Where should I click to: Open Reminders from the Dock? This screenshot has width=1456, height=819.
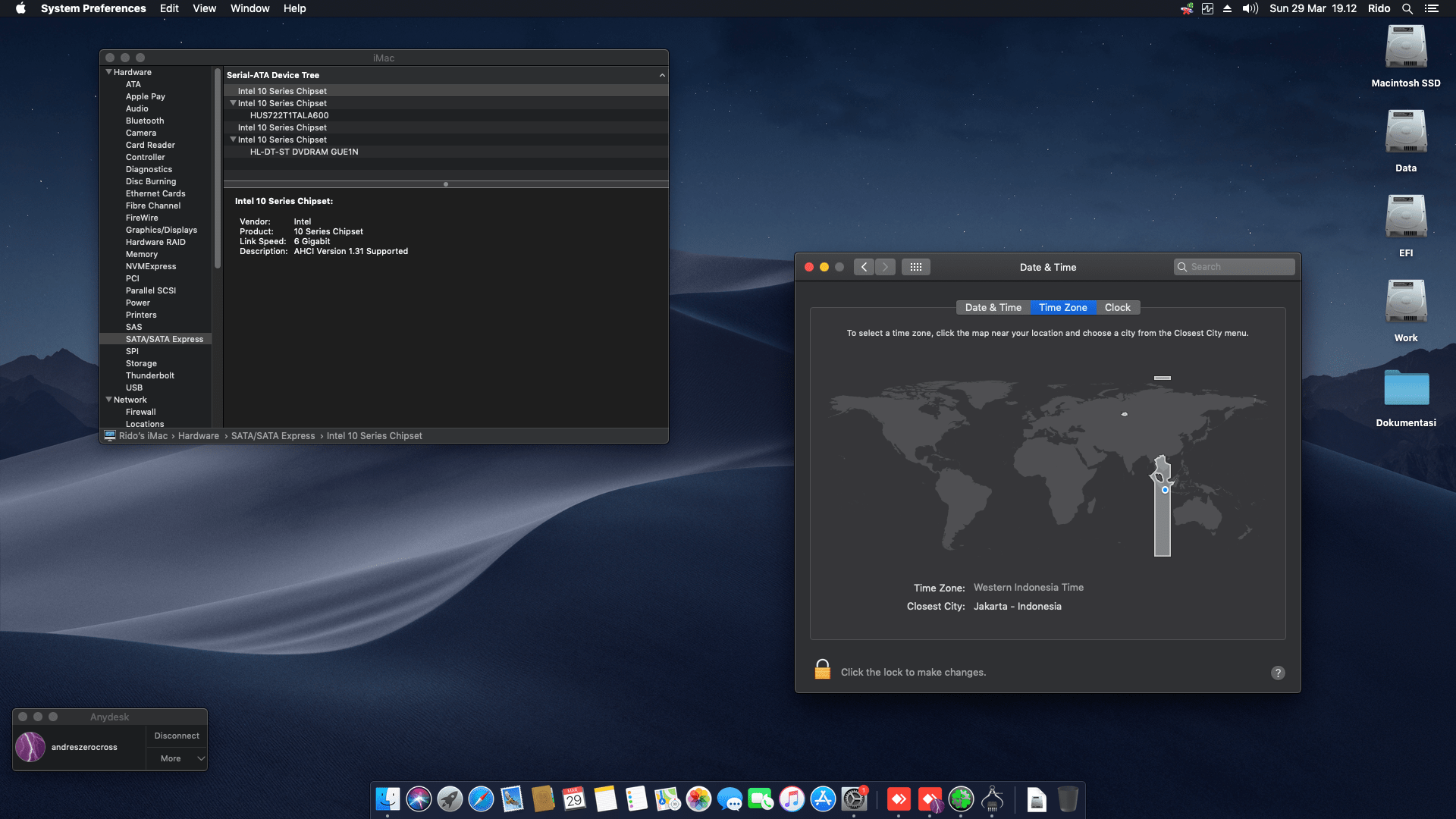[x=636, y=799]
